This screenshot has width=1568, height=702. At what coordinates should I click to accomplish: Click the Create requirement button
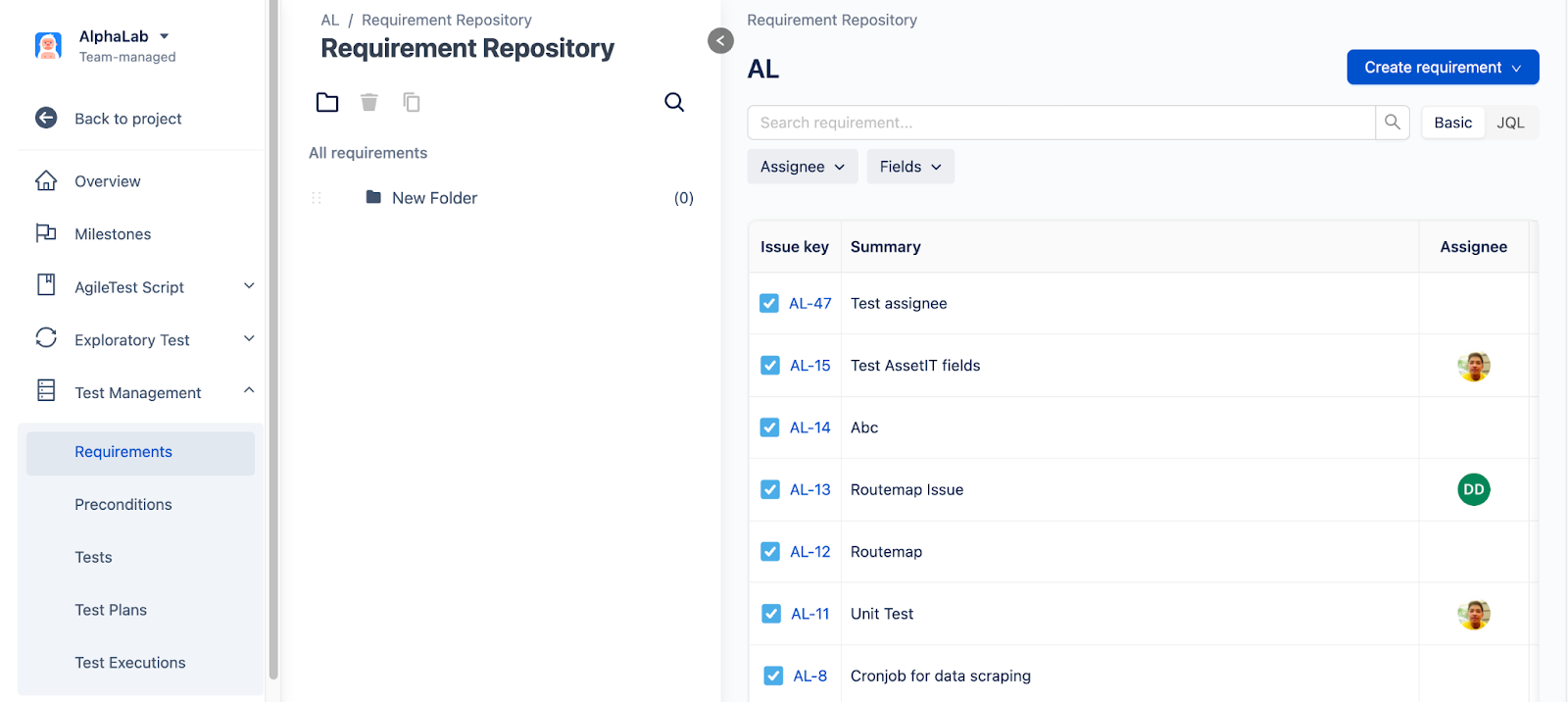coord(1442,68)
